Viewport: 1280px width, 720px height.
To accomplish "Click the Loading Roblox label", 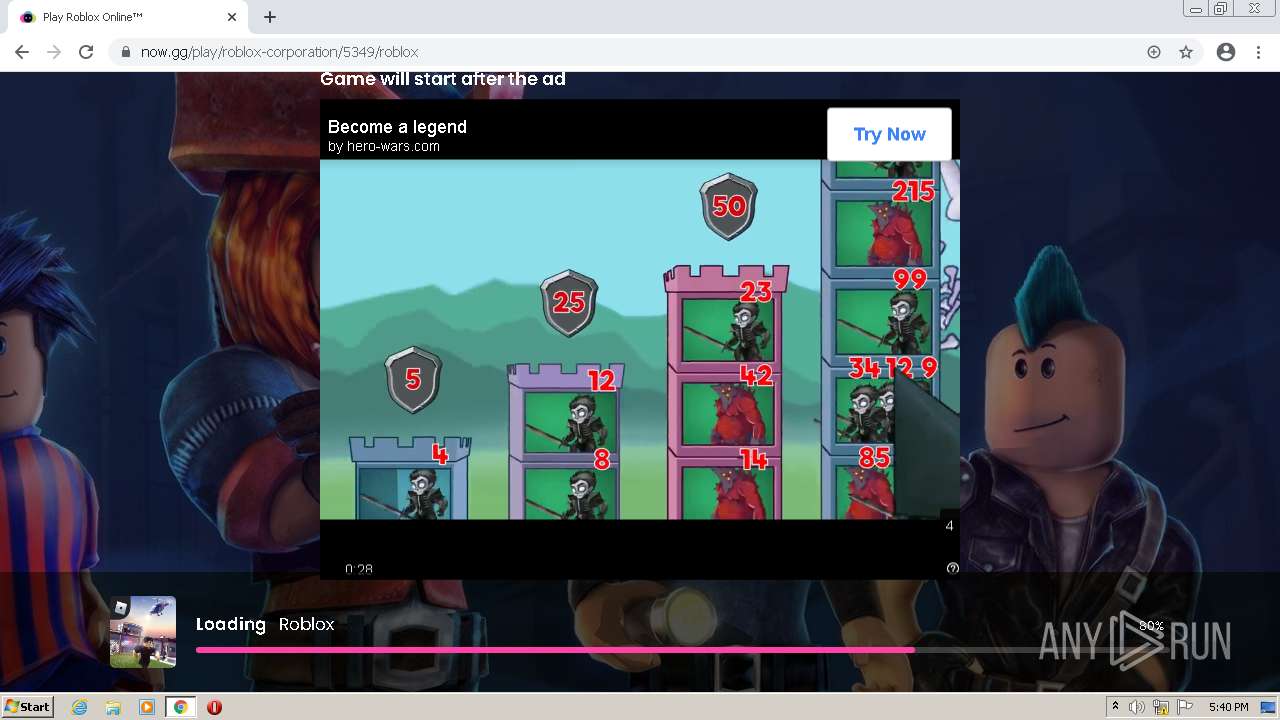I will (265, 624).
